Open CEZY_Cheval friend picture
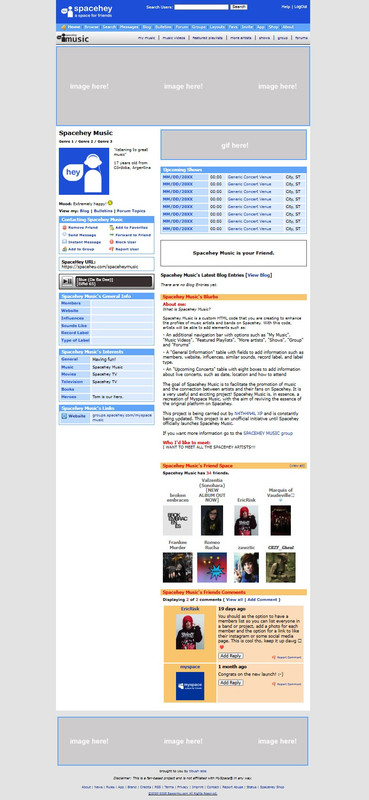This screenshot has width=369, height=800. point(281,567)
